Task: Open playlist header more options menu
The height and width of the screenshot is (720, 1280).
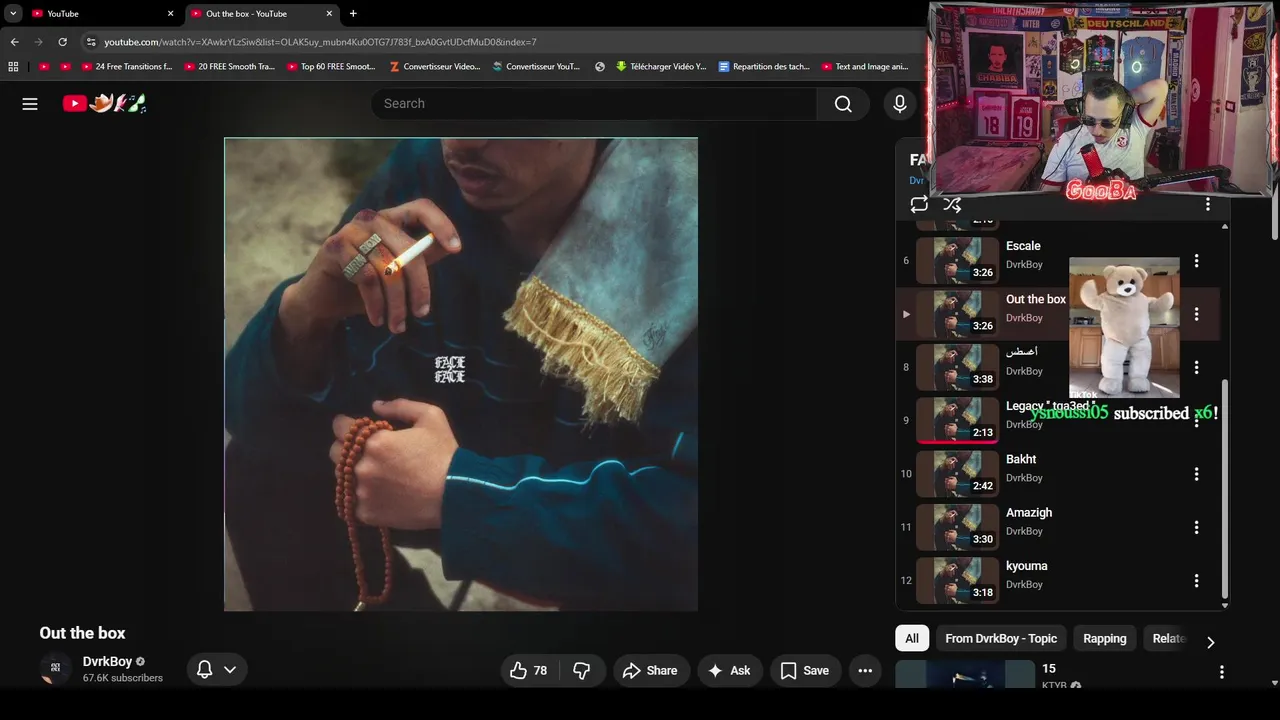Action: 1208,204
